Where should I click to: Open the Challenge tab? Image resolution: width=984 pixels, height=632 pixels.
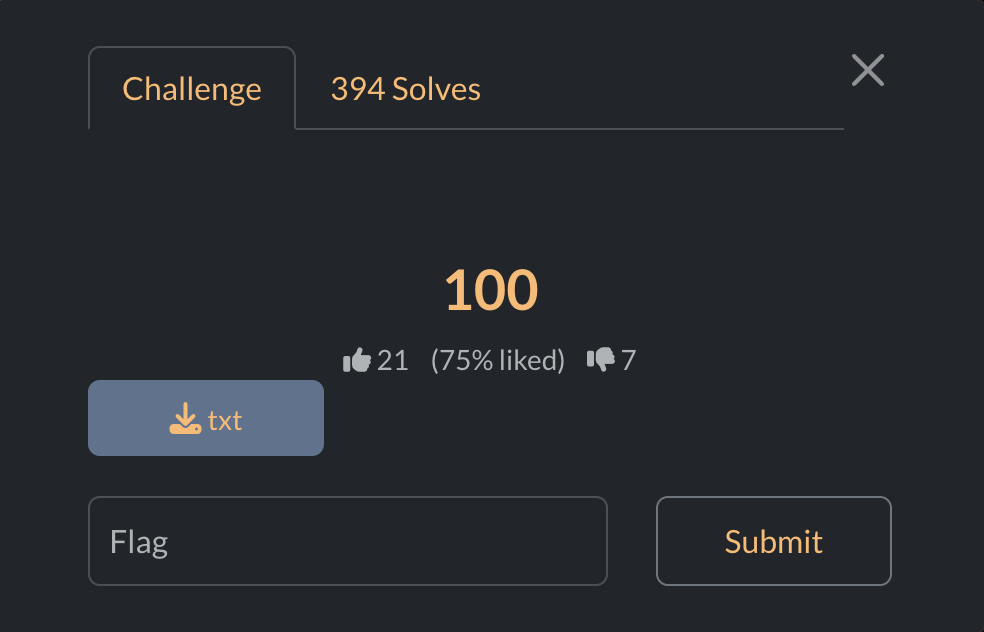(x=191, y=88)
